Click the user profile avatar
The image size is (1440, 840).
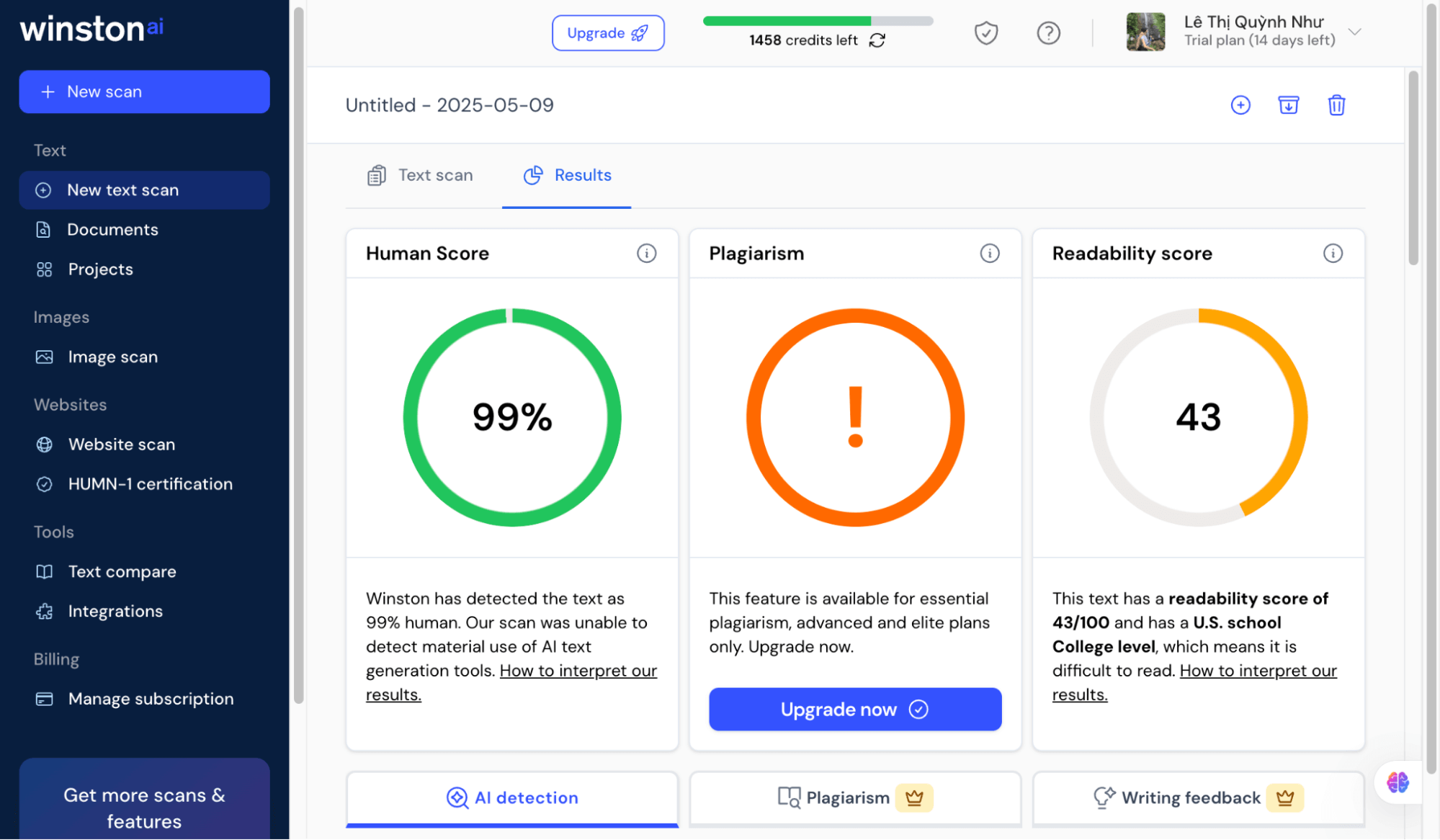click(x=1145, y=32)
